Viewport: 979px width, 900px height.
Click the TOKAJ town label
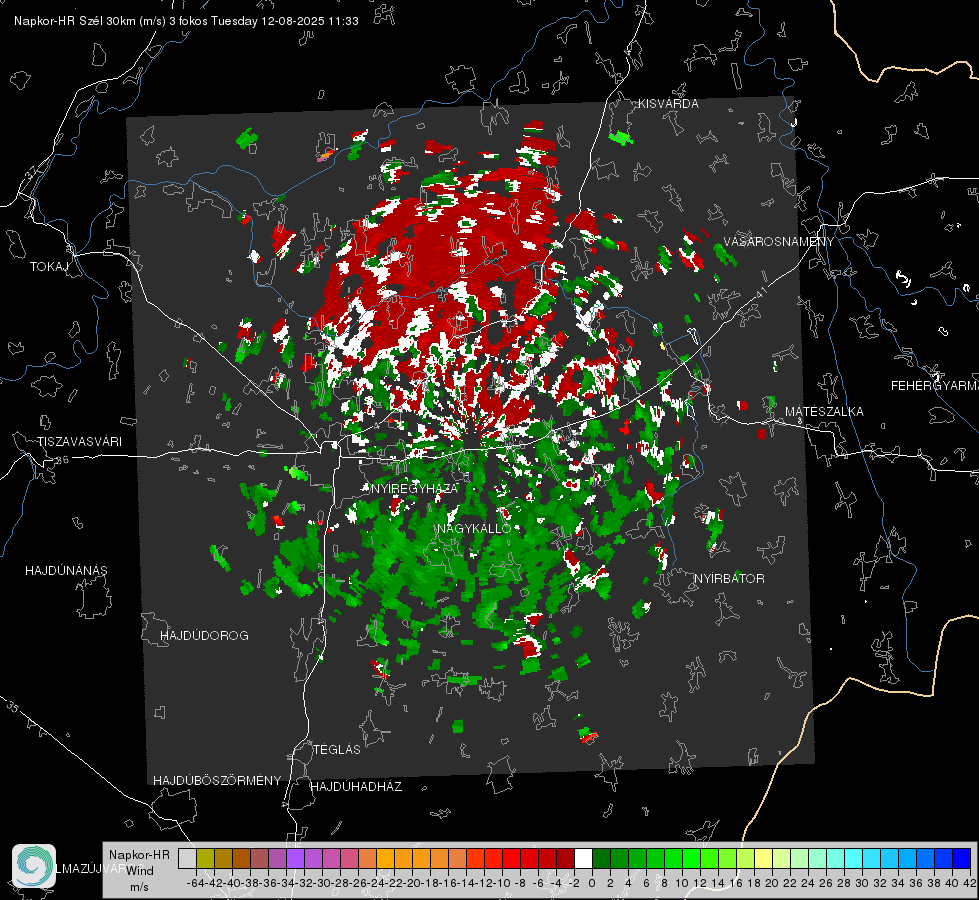pyautogui.click(x=49, y=267)
